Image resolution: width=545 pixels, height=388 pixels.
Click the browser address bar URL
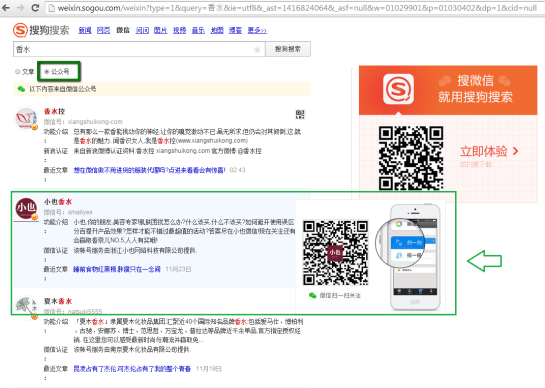(297, 8)
